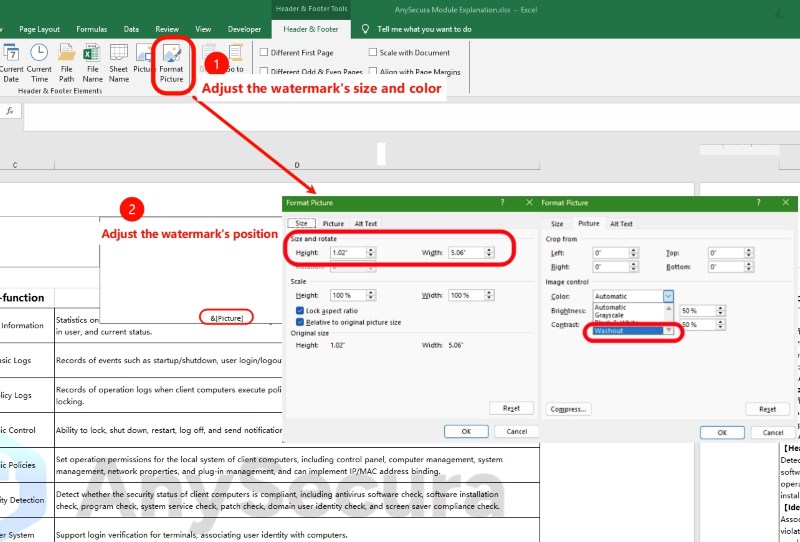Click the Crop from Top field
Image resolution: width=800 pixels, height=542 pixels.
726,253
